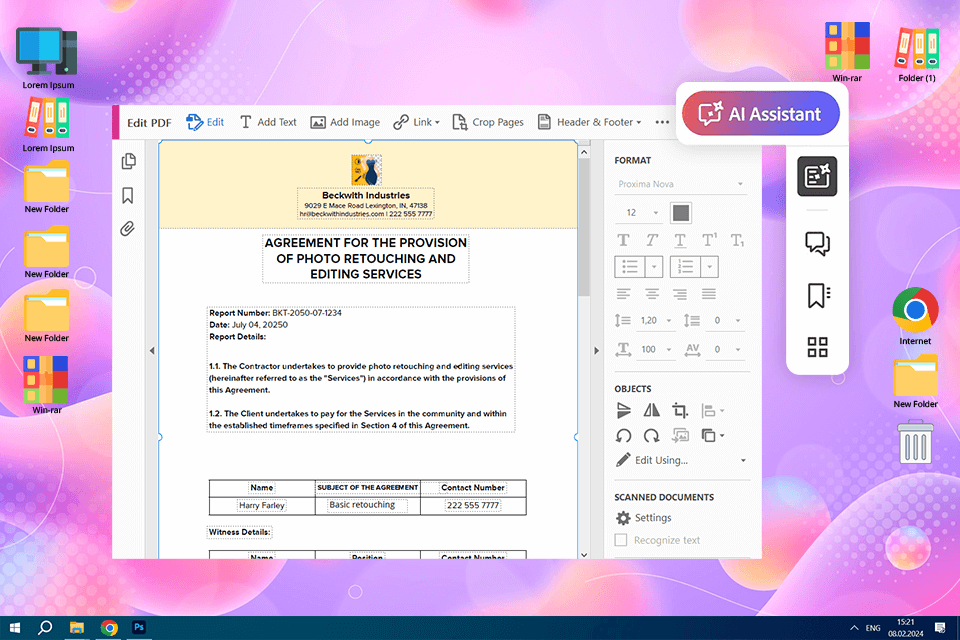Expand numbered list style dropdown
Screen dimensions: 960x640
710,267
